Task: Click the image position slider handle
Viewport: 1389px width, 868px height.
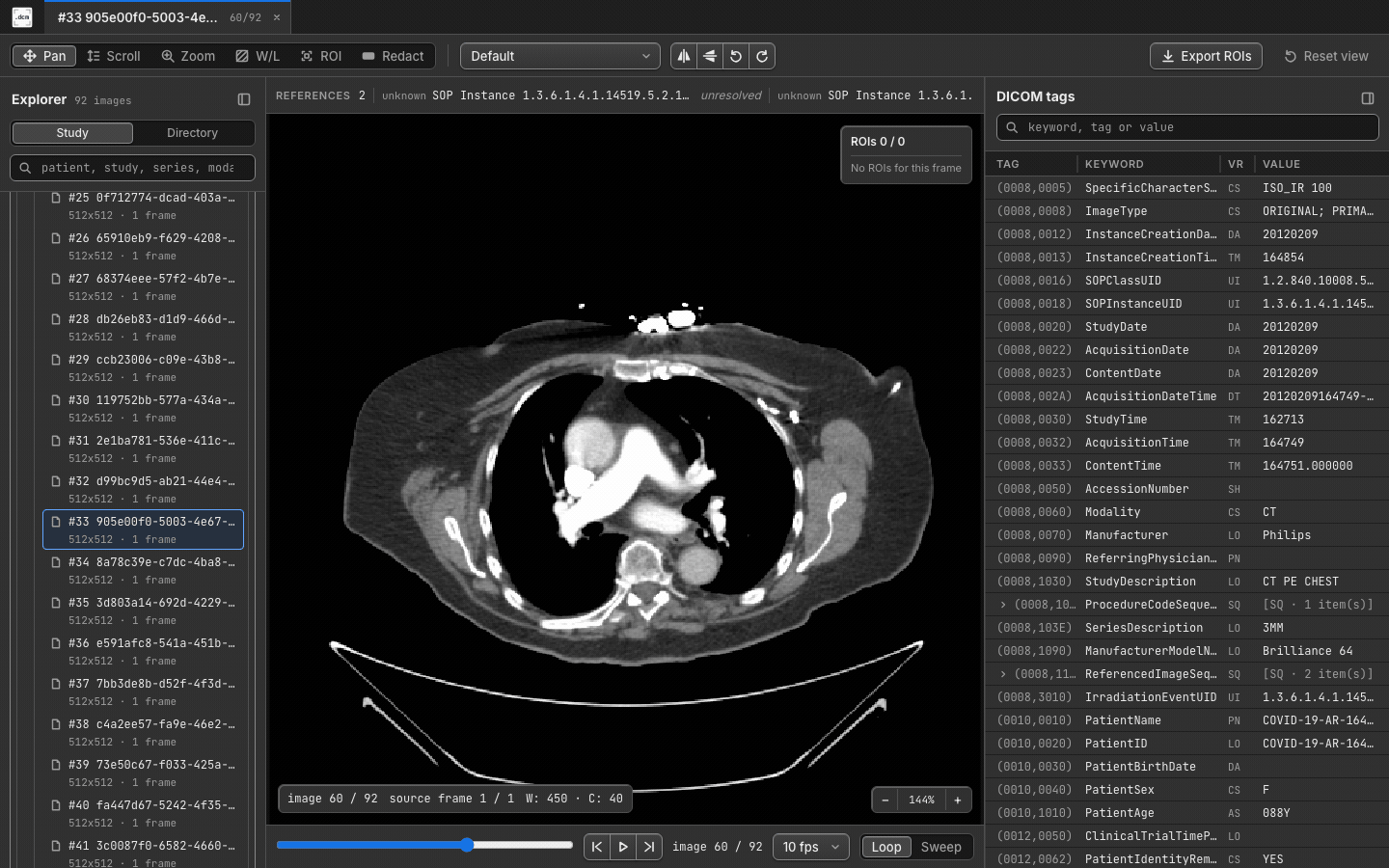Action: (467, 845)
